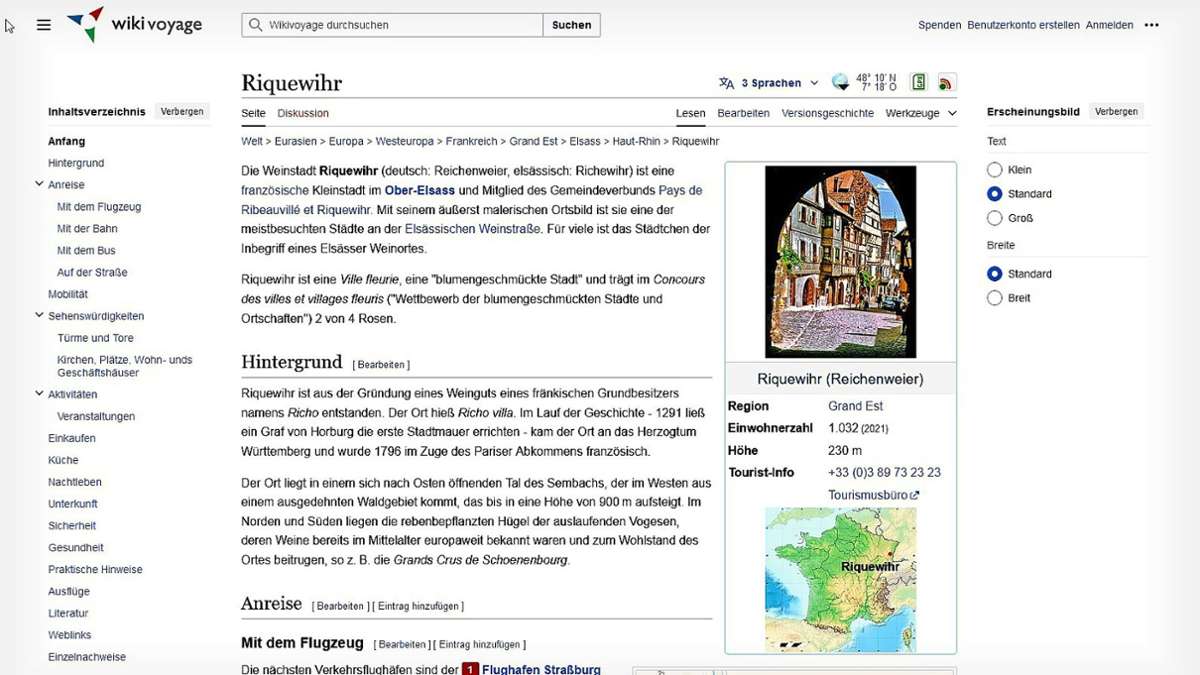Open the Flughafen Straßburg link
This screenshot has width=1200, height=675.
coord(541,669)
